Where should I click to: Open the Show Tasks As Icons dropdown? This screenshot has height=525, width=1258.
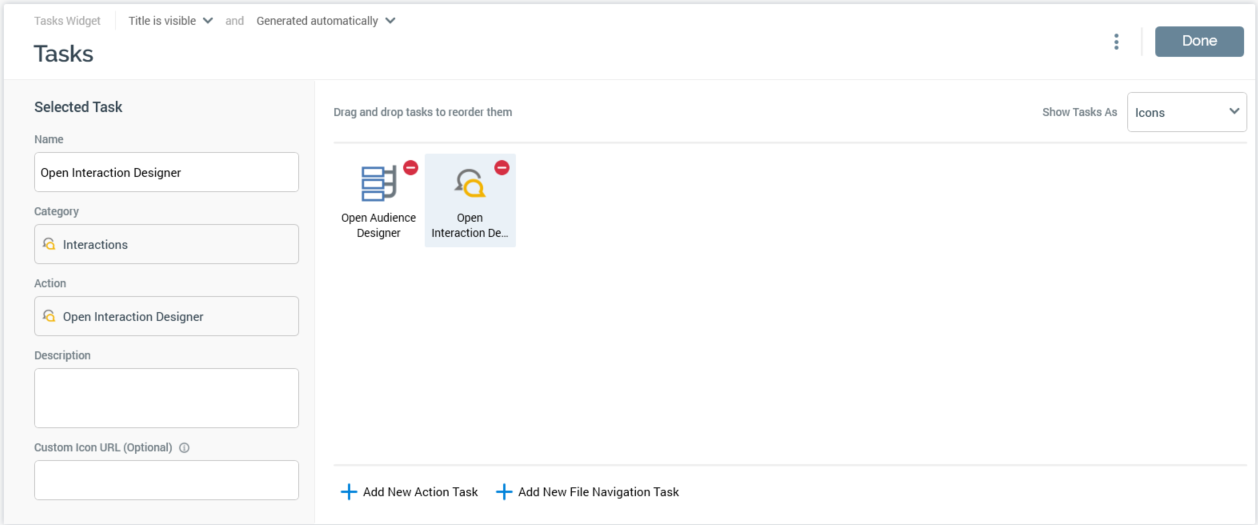coord(1186,112)
